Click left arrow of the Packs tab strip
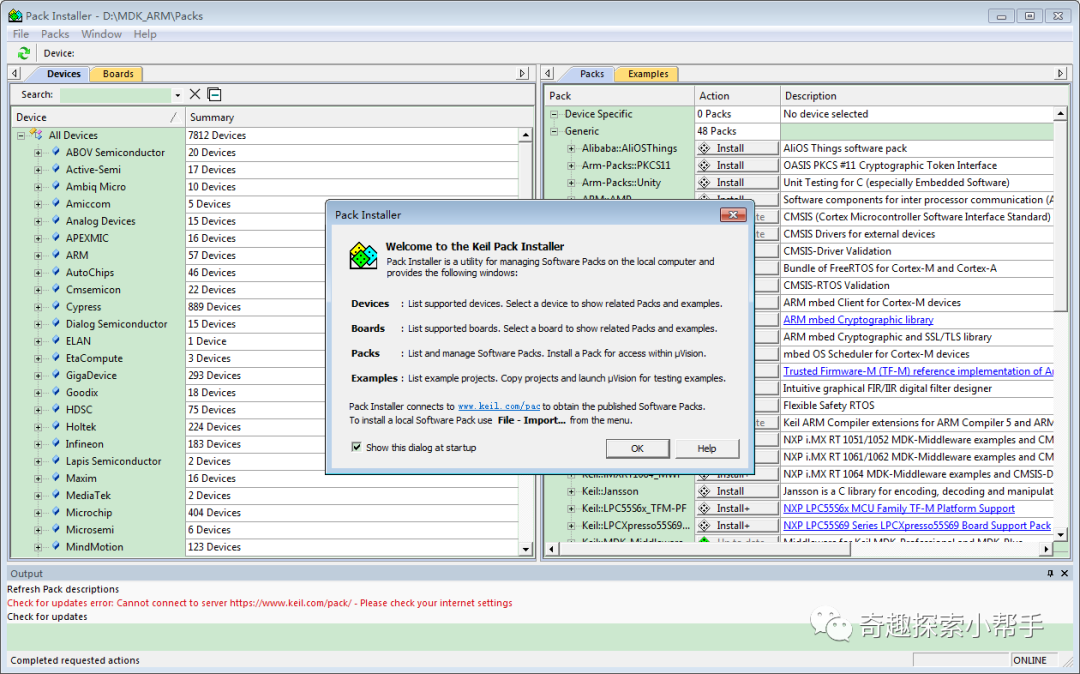The width and height of the screenshot is (1080, 674). coord(548,73)
